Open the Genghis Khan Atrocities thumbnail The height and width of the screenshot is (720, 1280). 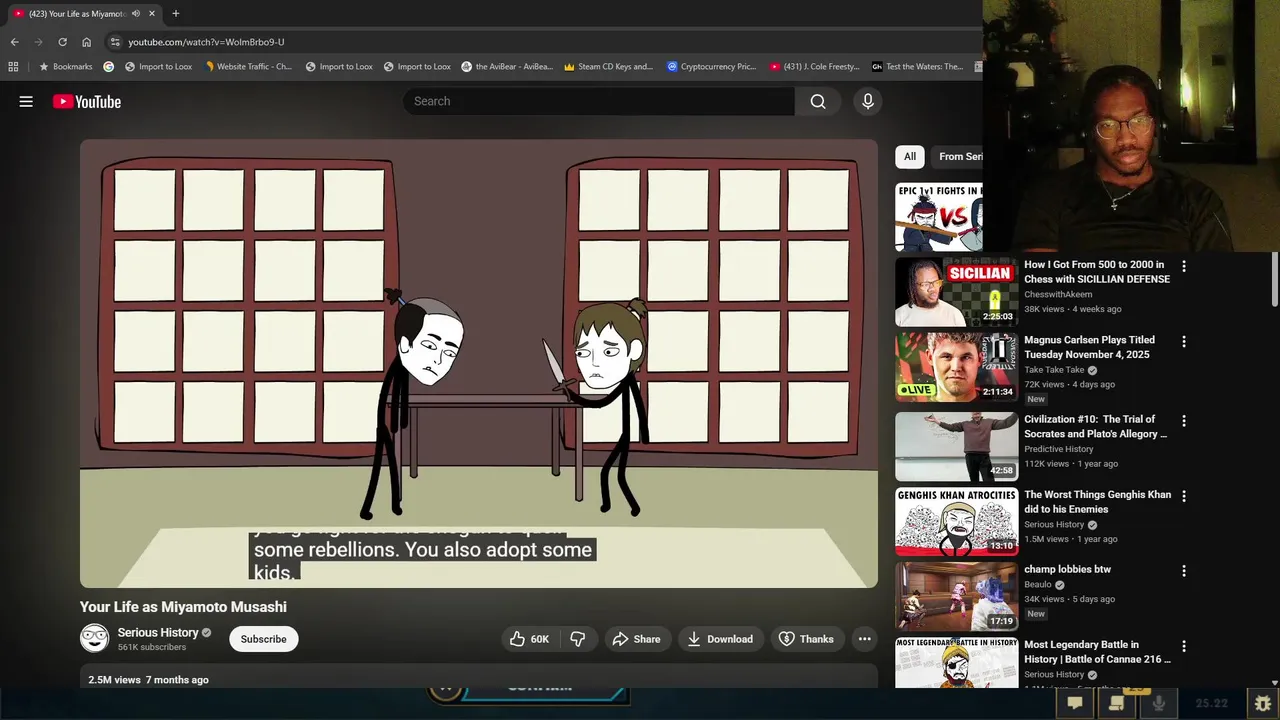[956, 522]
